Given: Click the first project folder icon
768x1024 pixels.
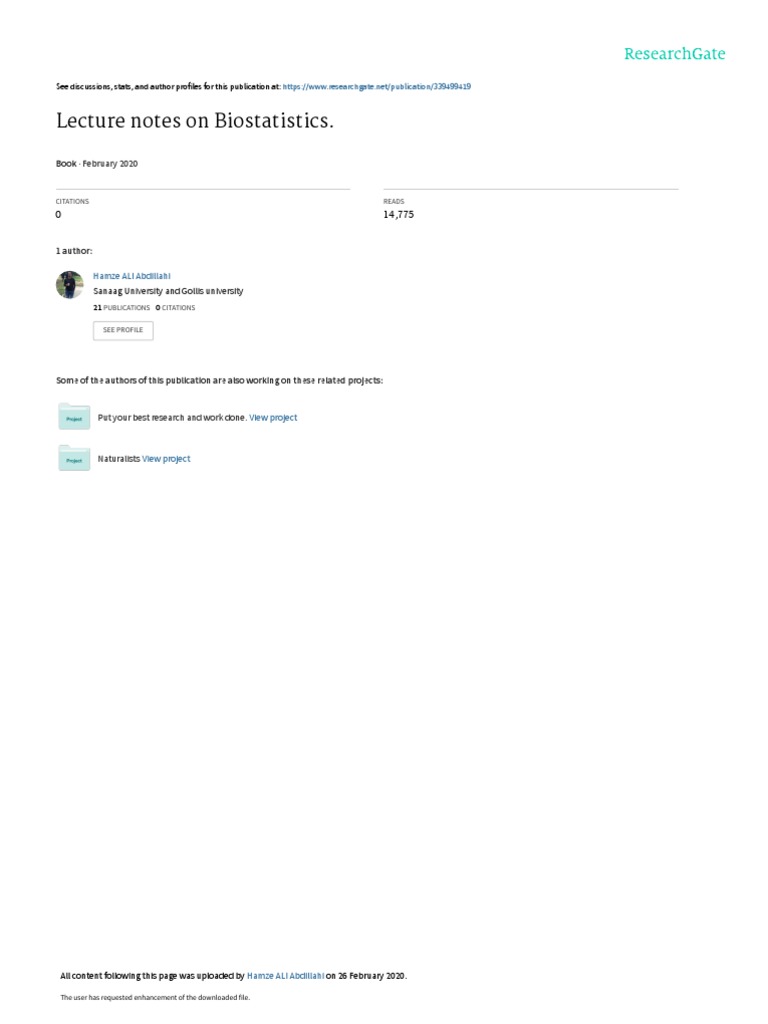Looking at the screenshot, I should coord(74,417).
